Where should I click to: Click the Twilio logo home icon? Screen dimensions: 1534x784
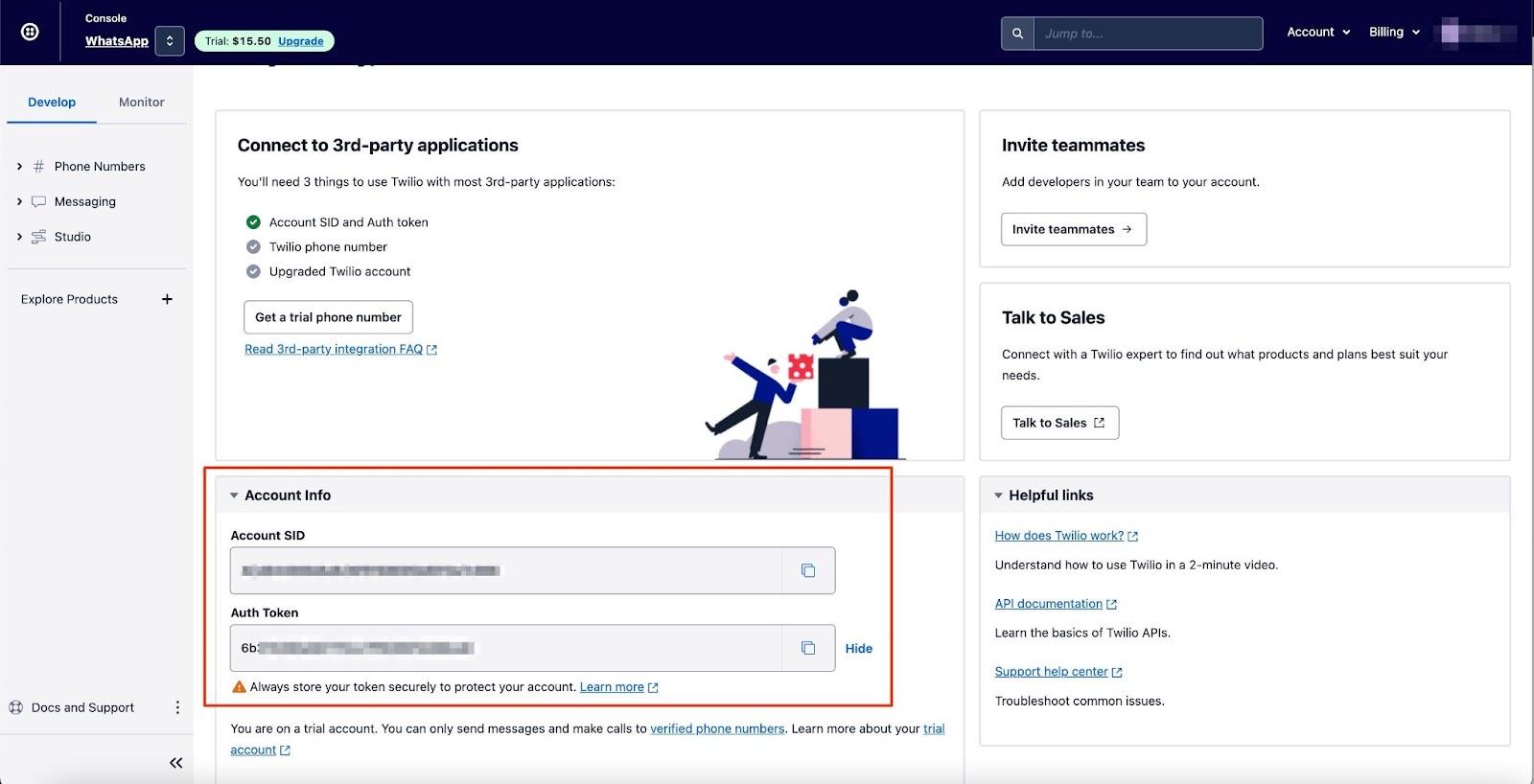pos(30,32)
